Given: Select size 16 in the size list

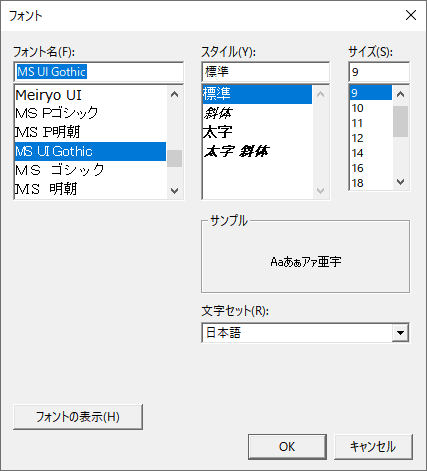Looking at the screenshot, I should 371,168.
